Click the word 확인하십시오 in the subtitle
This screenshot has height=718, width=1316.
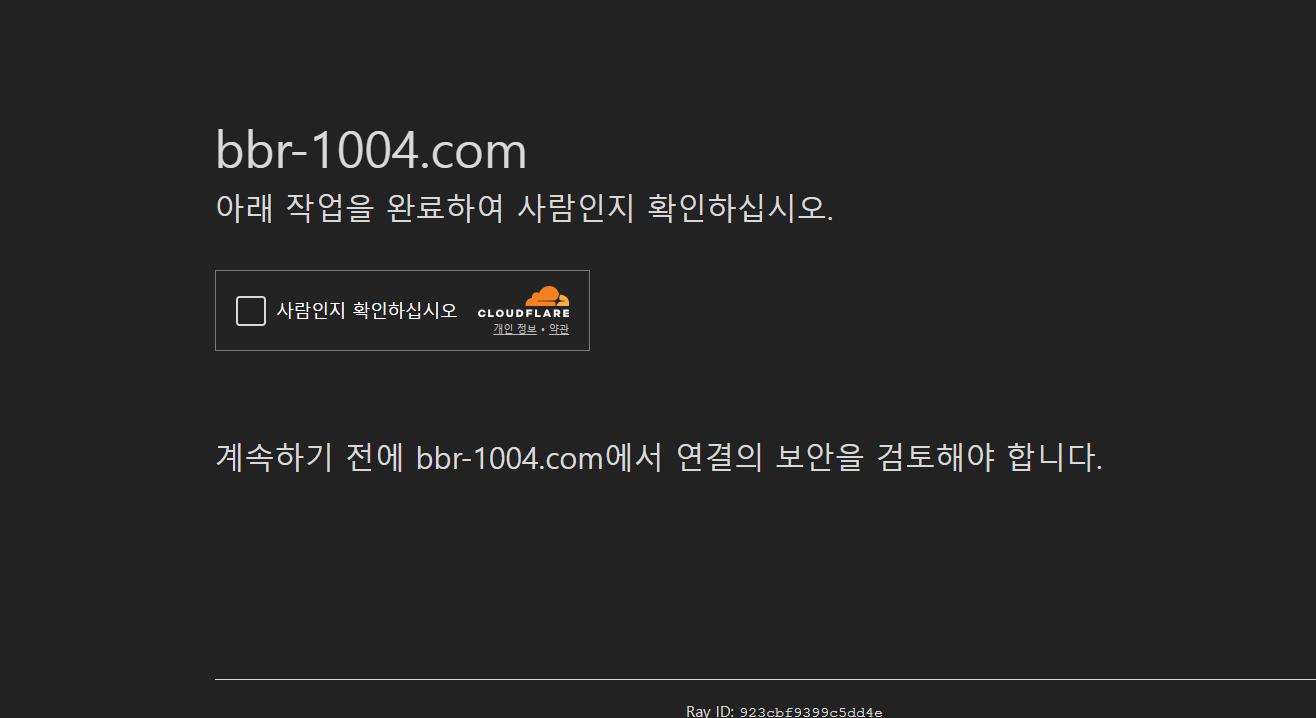coord(740,208)
